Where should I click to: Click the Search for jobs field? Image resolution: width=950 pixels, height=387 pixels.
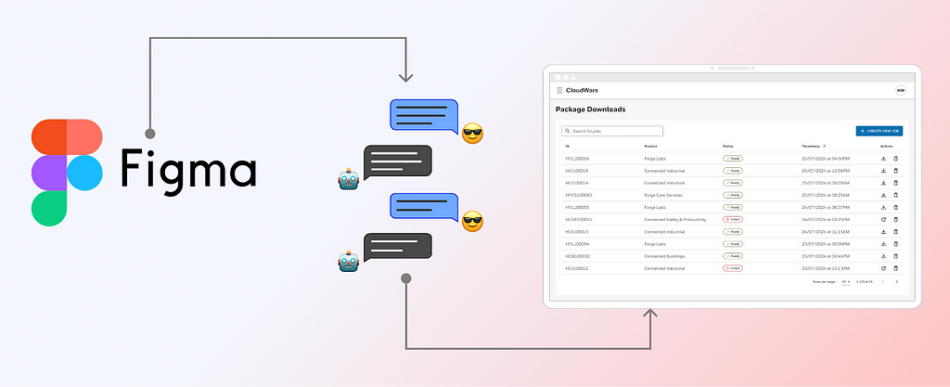[612, 131]
